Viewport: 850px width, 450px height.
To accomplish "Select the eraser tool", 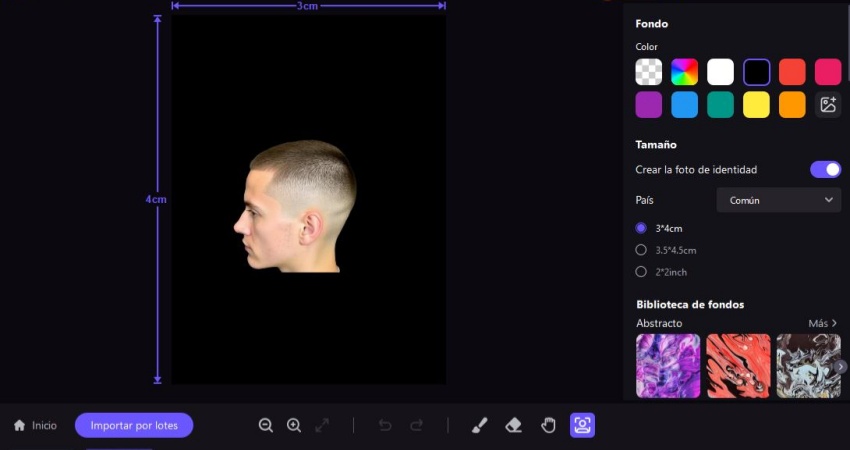I will [514, 425].
